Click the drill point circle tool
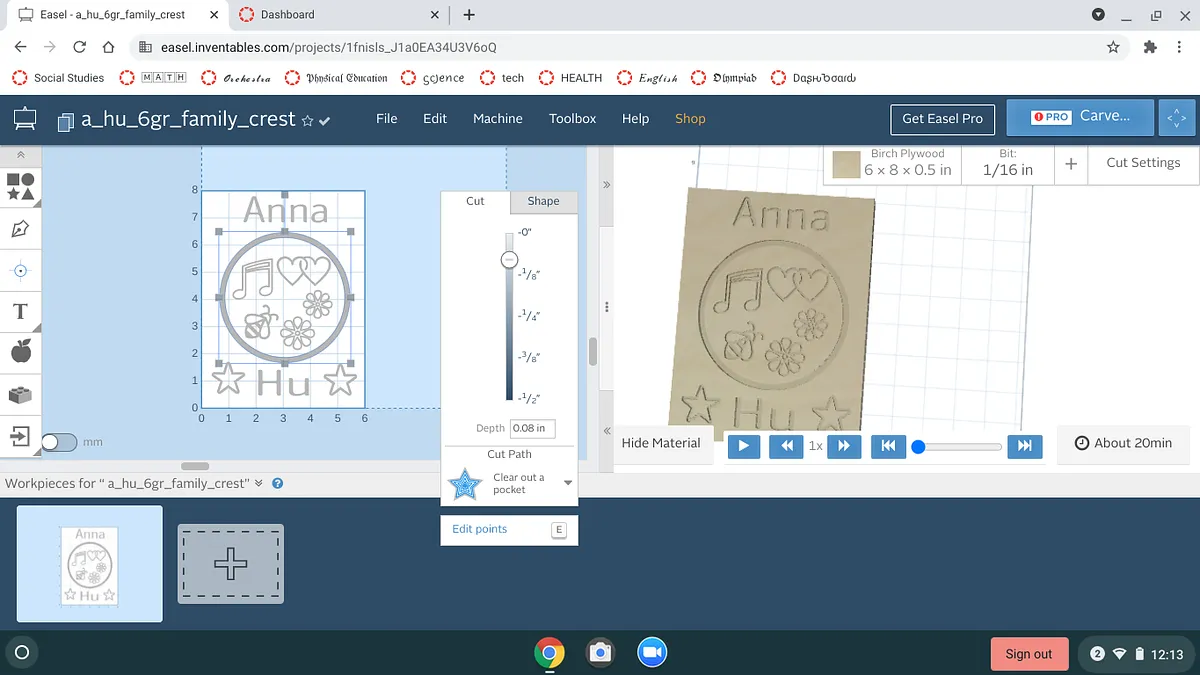 (21, 270)
